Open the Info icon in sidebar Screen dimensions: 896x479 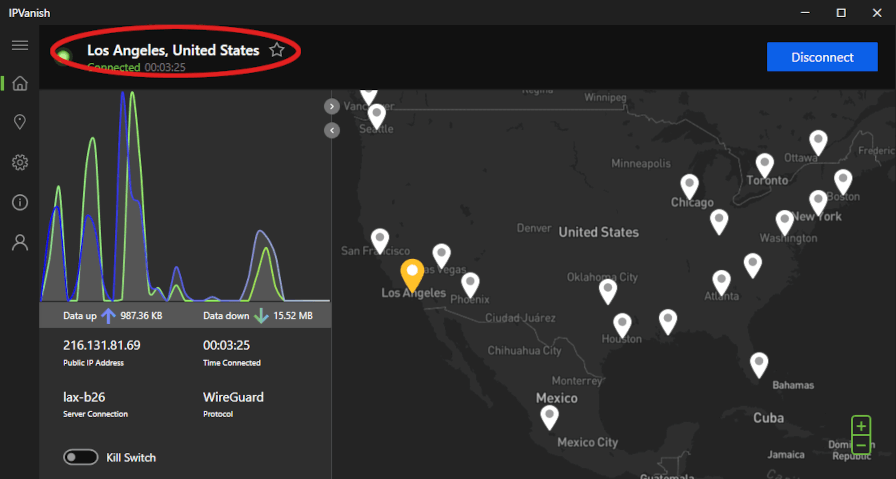pos(20,202)
